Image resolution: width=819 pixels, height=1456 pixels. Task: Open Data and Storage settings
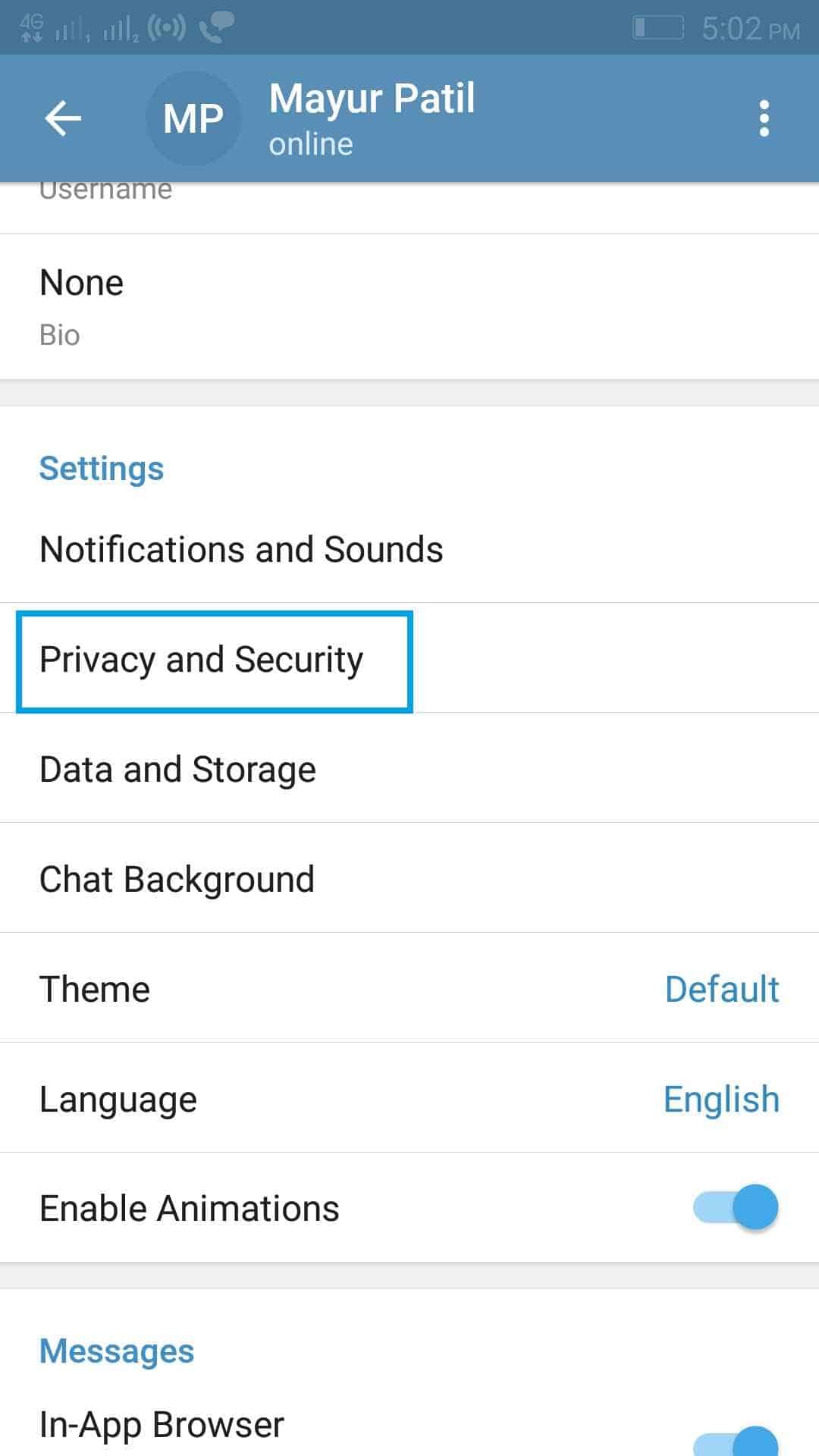[x=177, y=769]
